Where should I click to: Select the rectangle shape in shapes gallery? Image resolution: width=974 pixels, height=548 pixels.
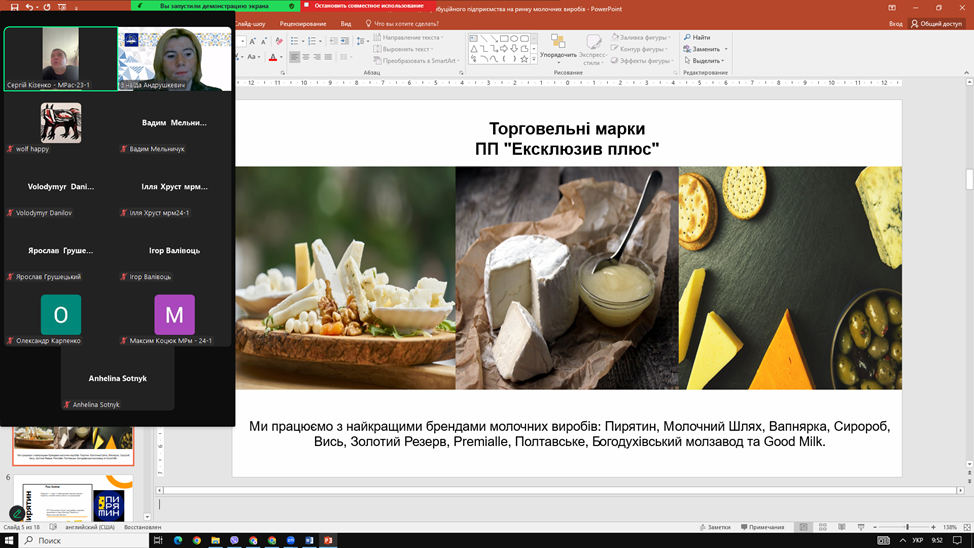504,39
